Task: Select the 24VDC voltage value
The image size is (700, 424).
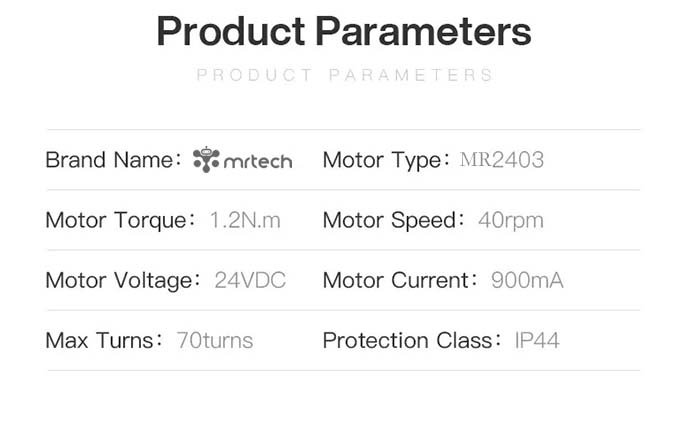Action: pyautogui.click(x=250, y=280)
